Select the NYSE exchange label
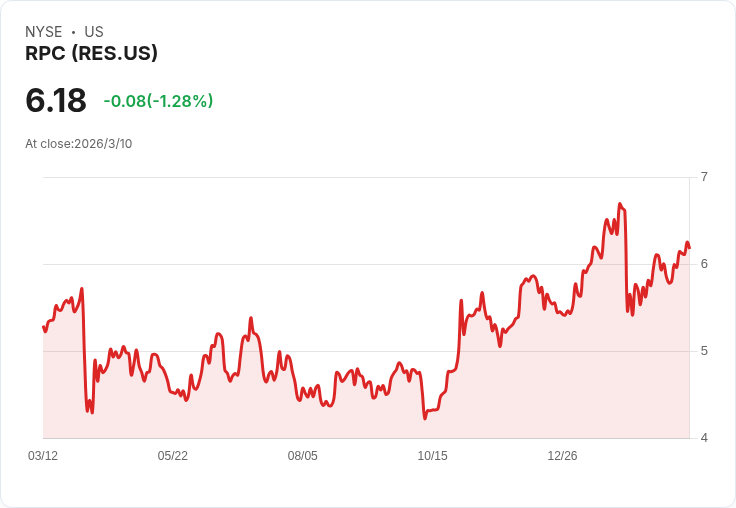 (44, 32)
